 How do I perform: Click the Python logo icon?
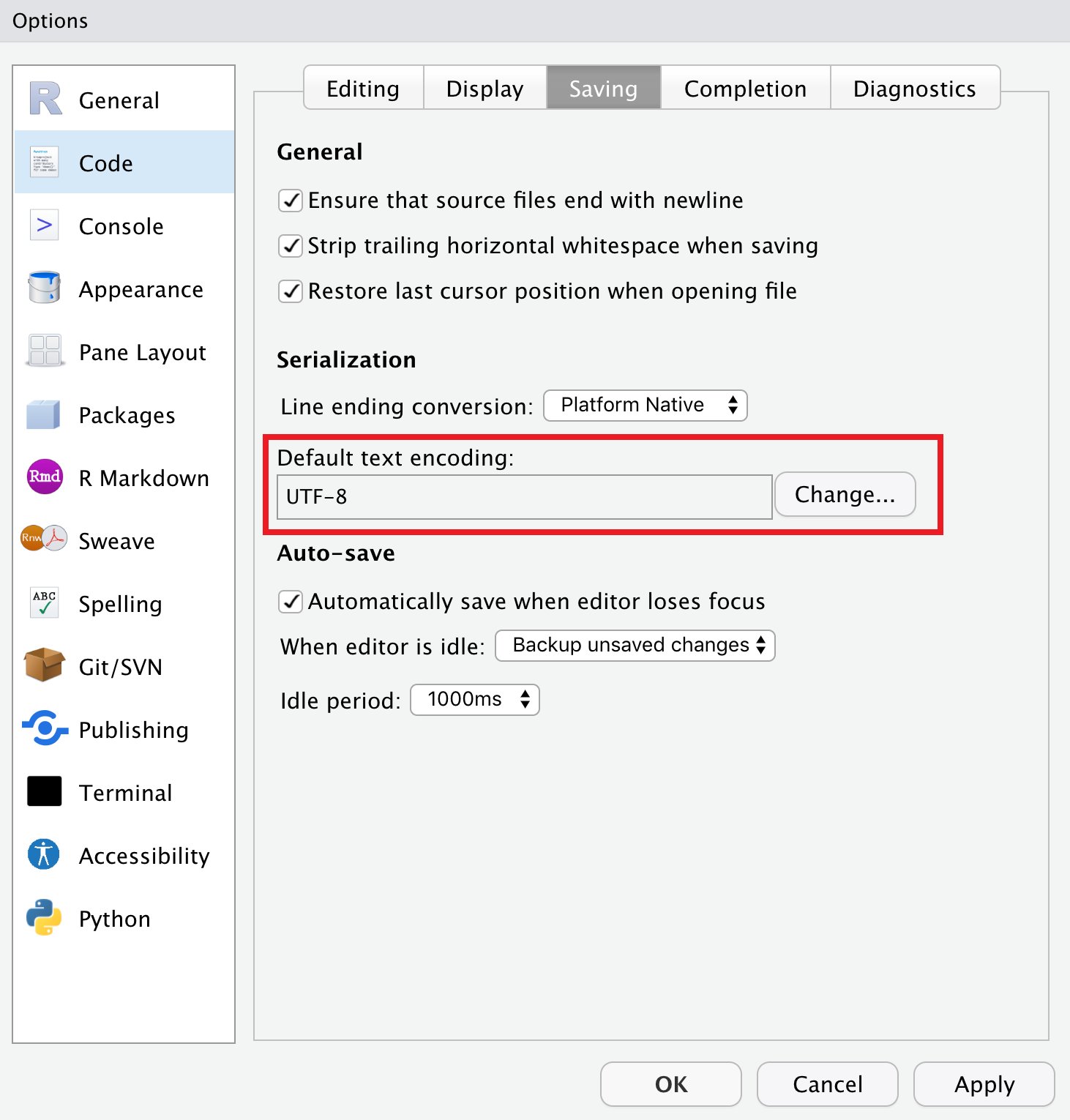click(x=44, y=918)
